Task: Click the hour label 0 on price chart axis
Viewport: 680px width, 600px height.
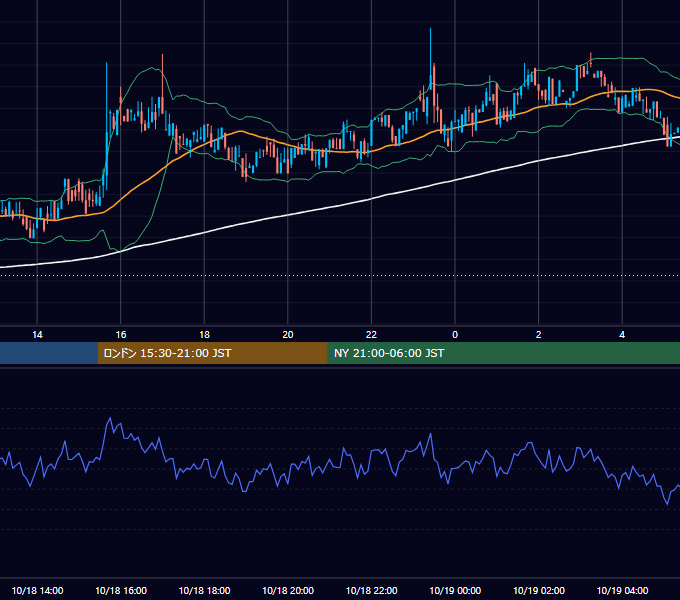Action: point(455,334)
